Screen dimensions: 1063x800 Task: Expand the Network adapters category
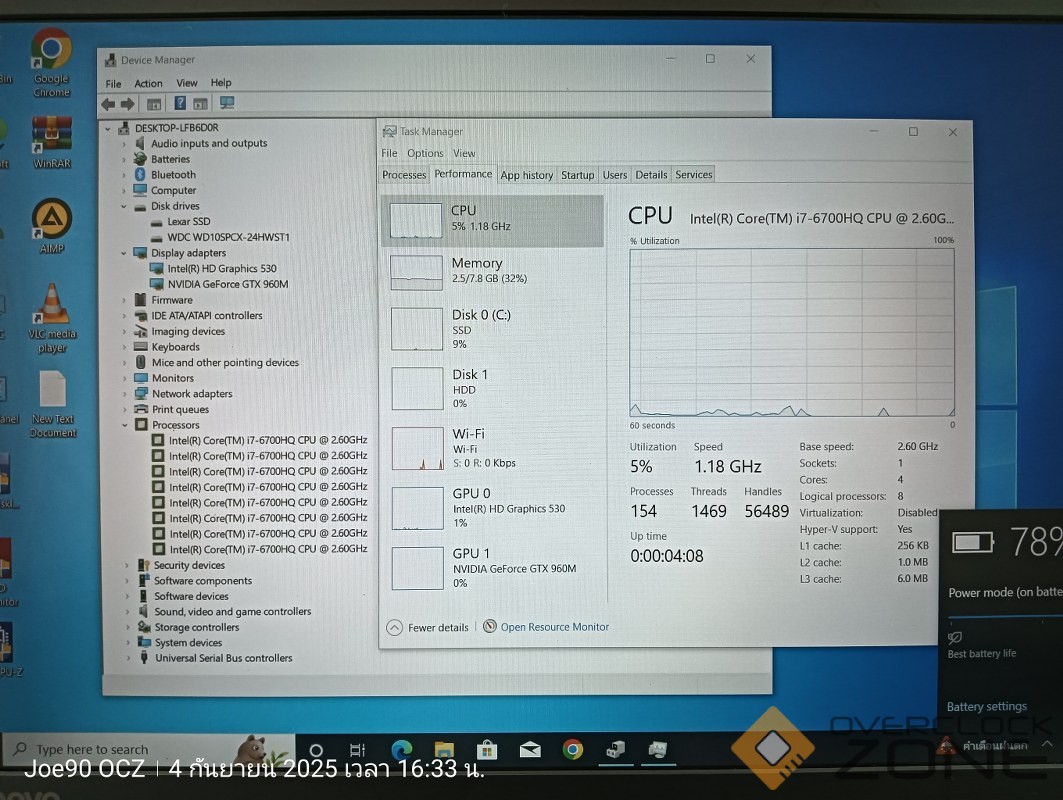coord(125,394)
